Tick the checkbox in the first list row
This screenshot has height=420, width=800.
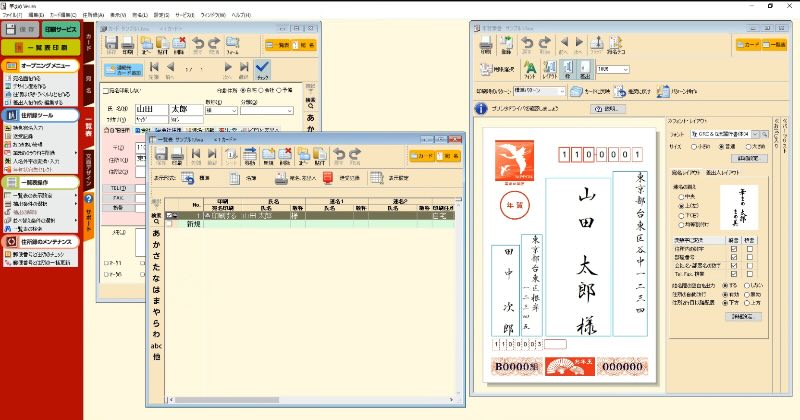(x=170, y=215)
